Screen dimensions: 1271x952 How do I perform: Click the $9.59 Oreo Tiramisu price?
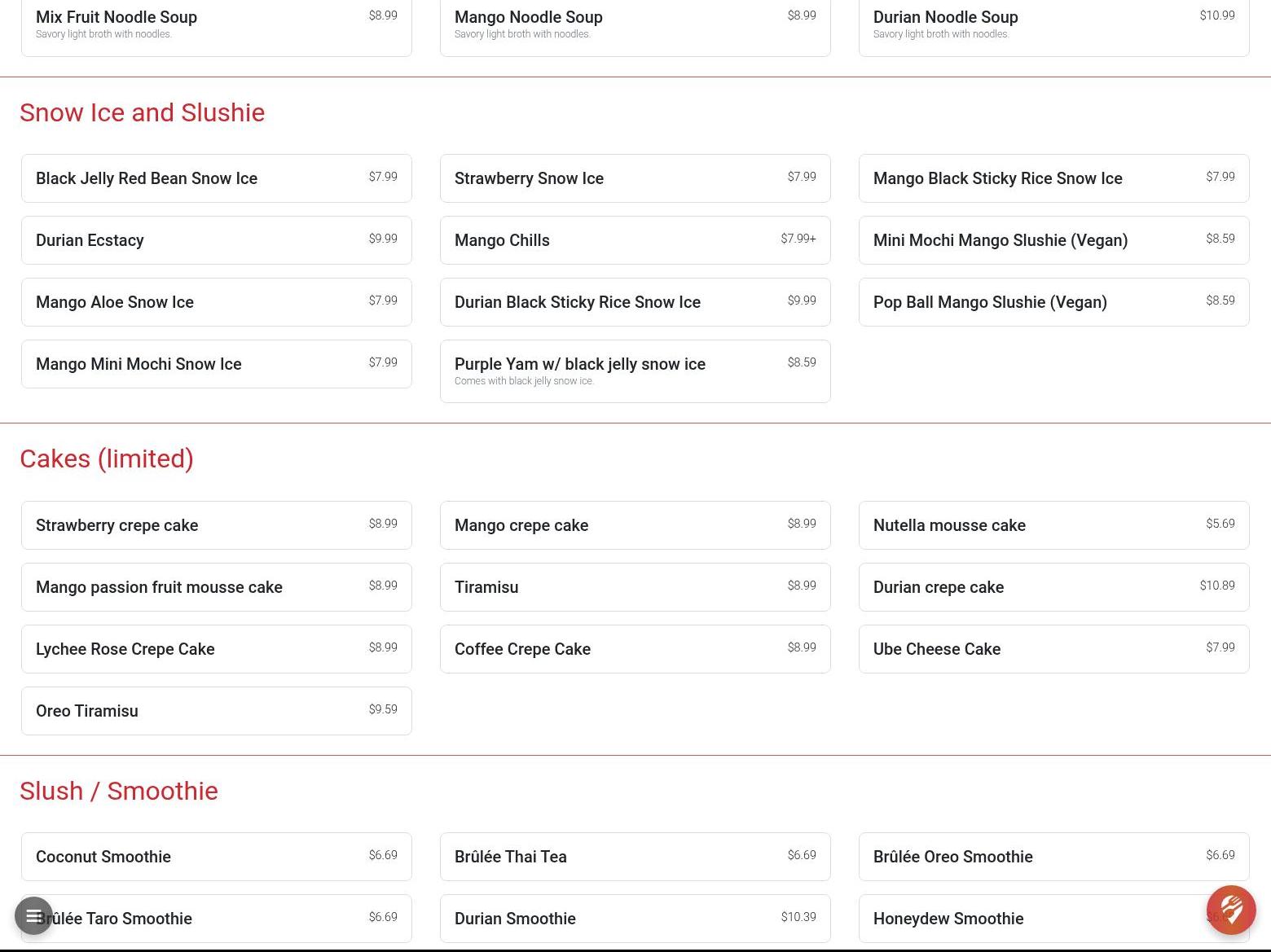pos(383,709)
